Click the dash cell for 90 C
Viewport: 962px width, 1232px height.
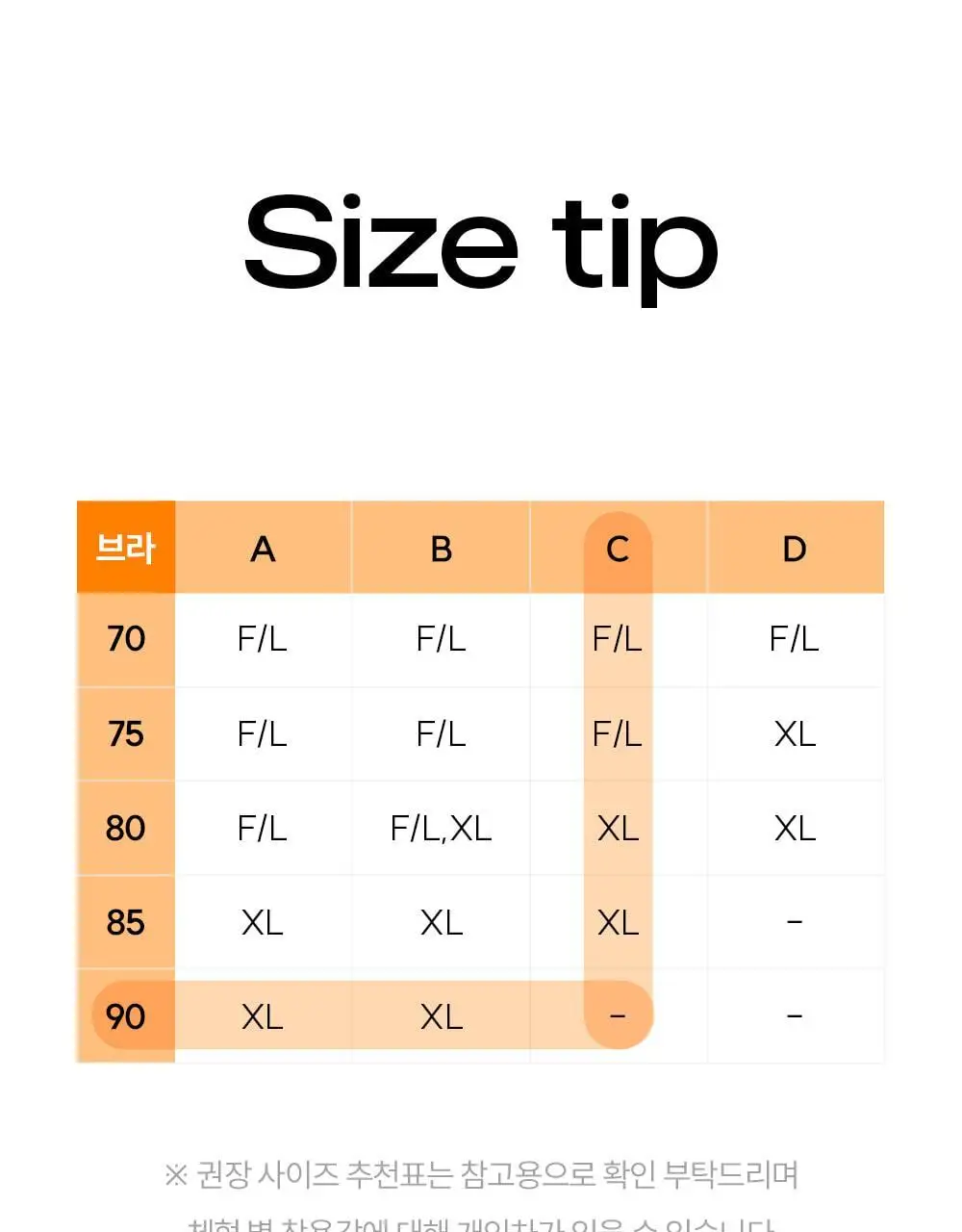click(619, 1015)
